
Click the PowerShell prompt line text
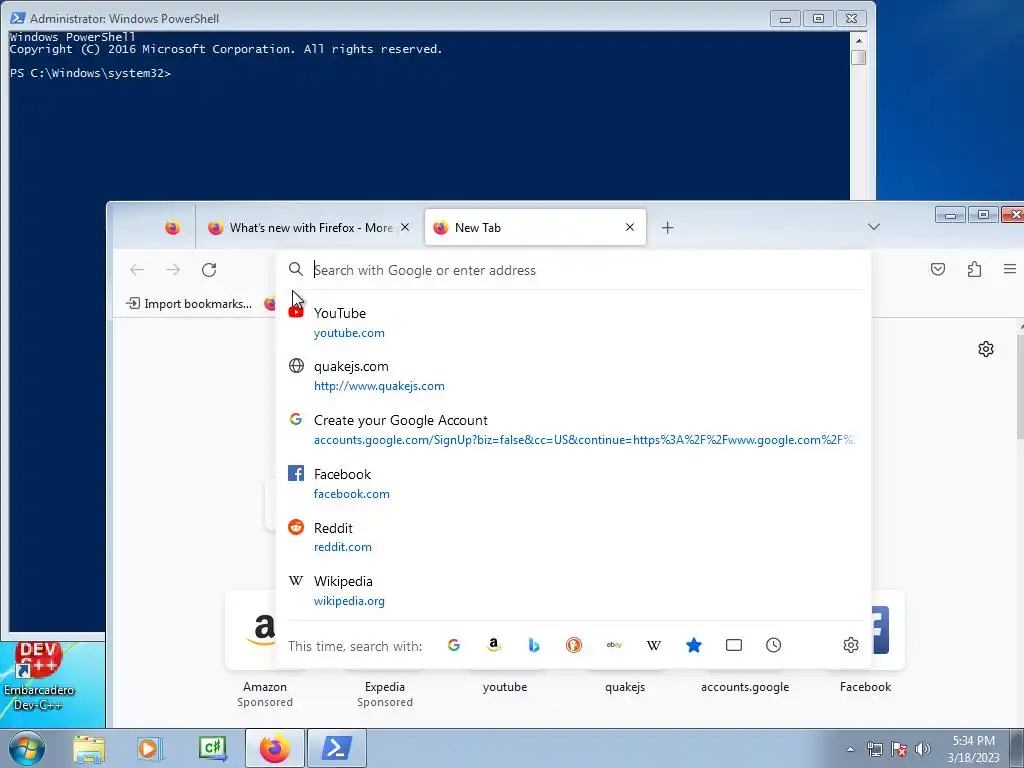pos(90,73)
